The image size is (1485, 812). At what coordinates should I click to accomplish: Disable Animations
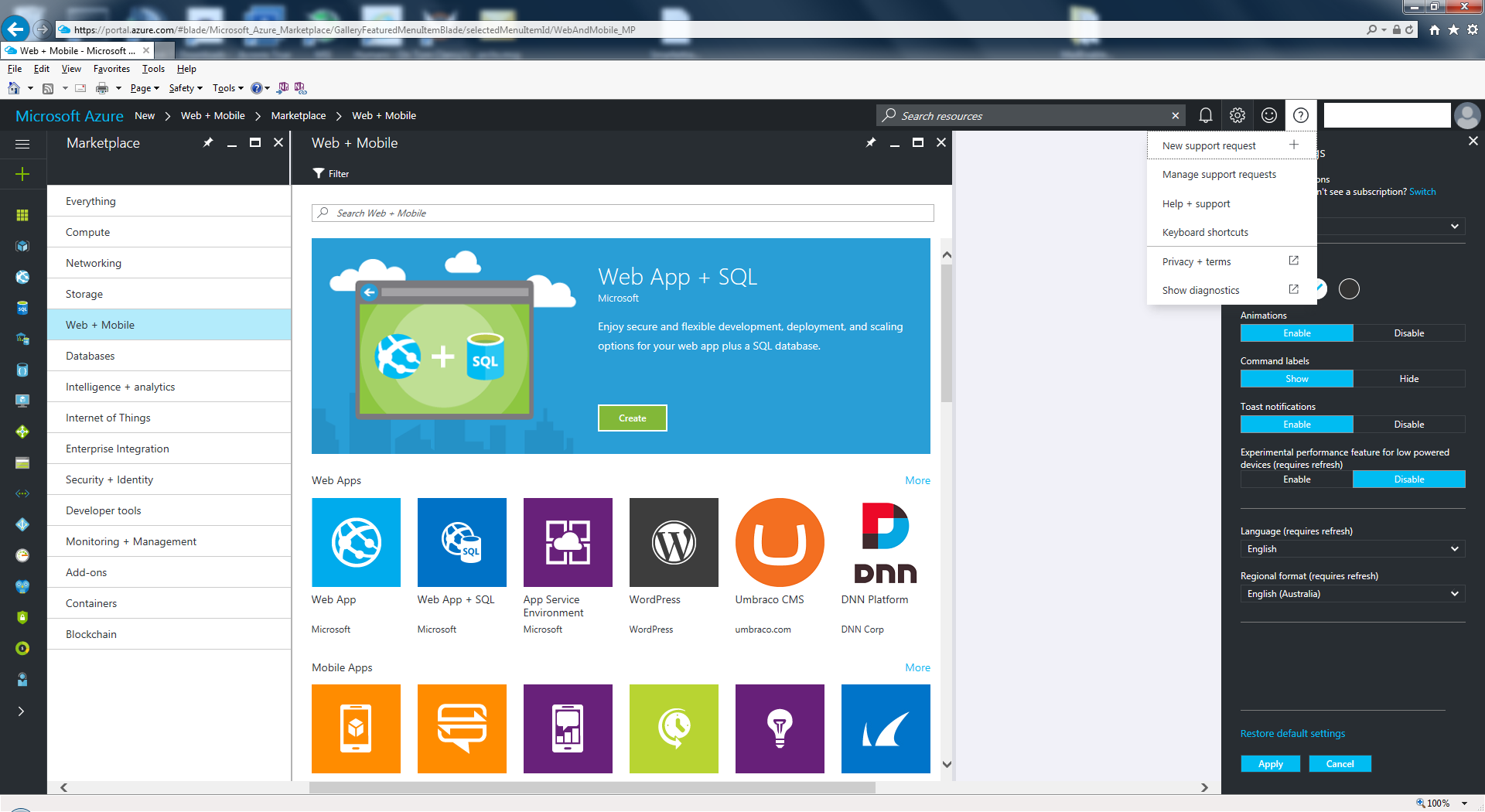[x=1409, y=333]
